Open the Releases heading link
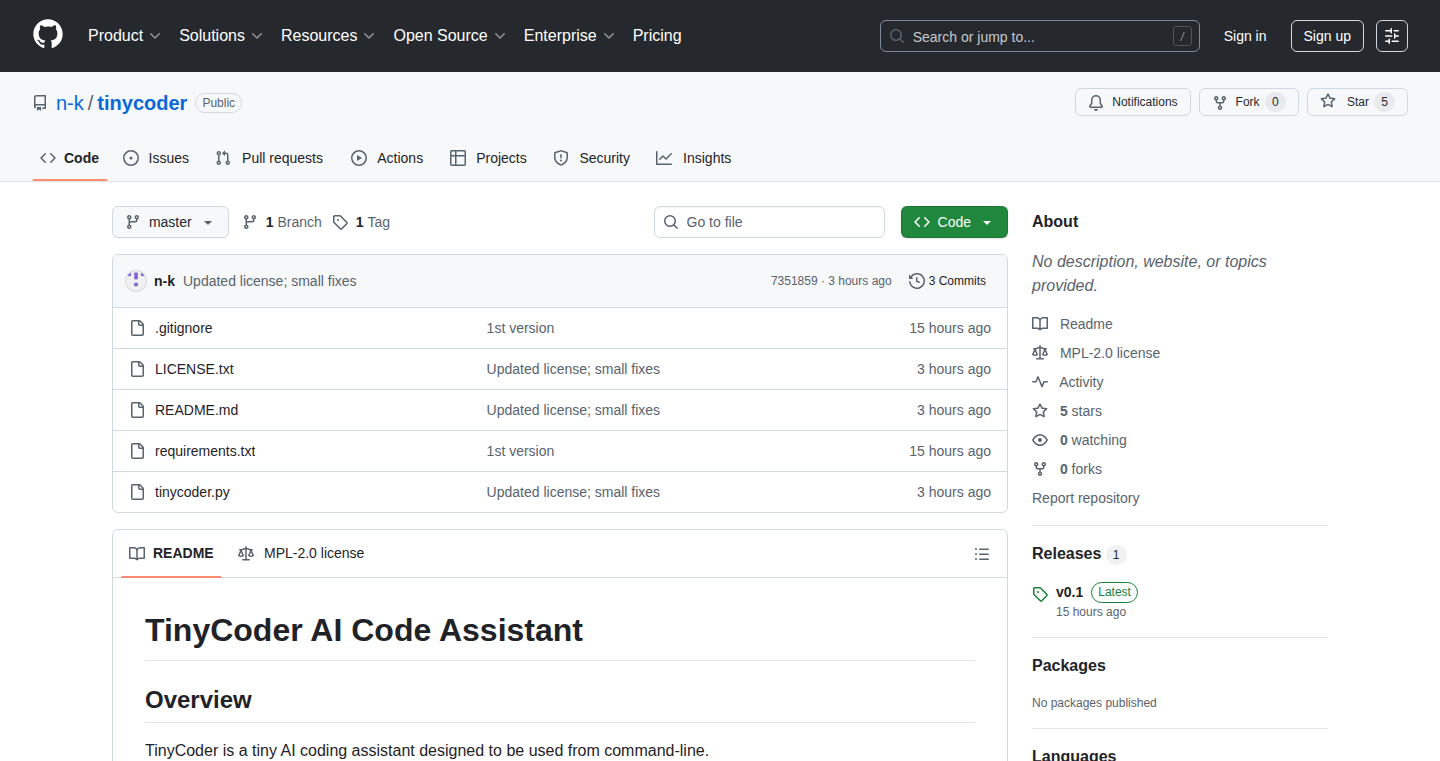The width and height of the screenshot is (1440, 761). pyautogui.click(x=1079, y=554)
